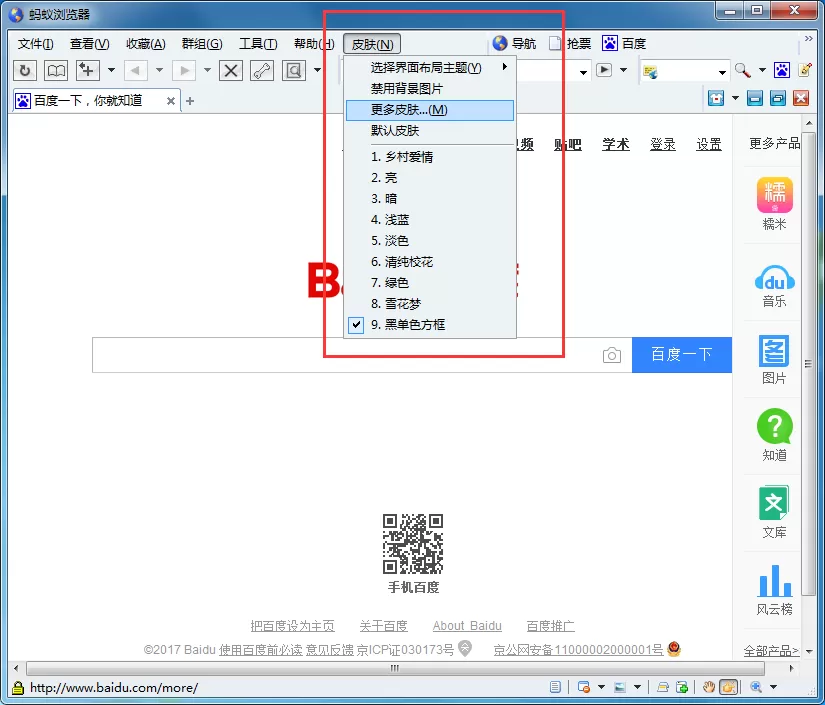Expand toolbar overflow chevron at top right
Image resolution: width=825 pixels, height=705 pixels.
pyautogui.click(x=809, y=38)
